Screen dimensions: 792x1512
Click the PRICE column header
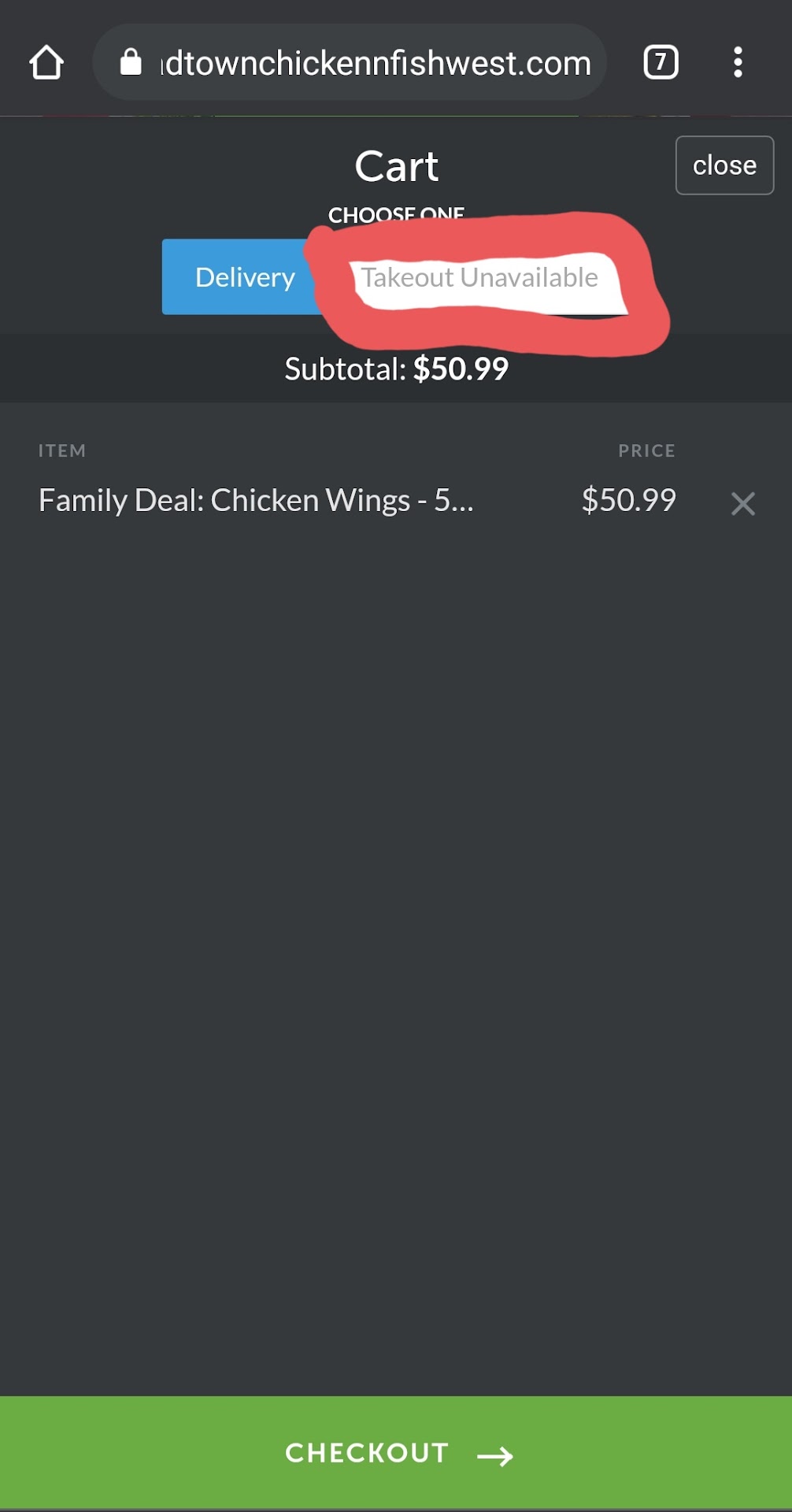click(x=646, y=450)
